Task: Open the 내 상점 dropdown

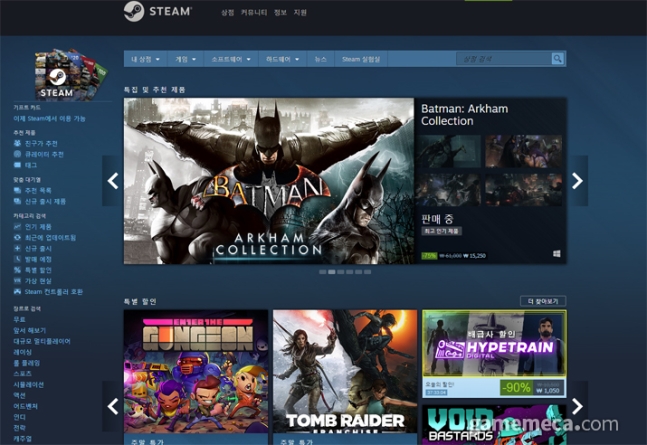Action: point(145,59)
